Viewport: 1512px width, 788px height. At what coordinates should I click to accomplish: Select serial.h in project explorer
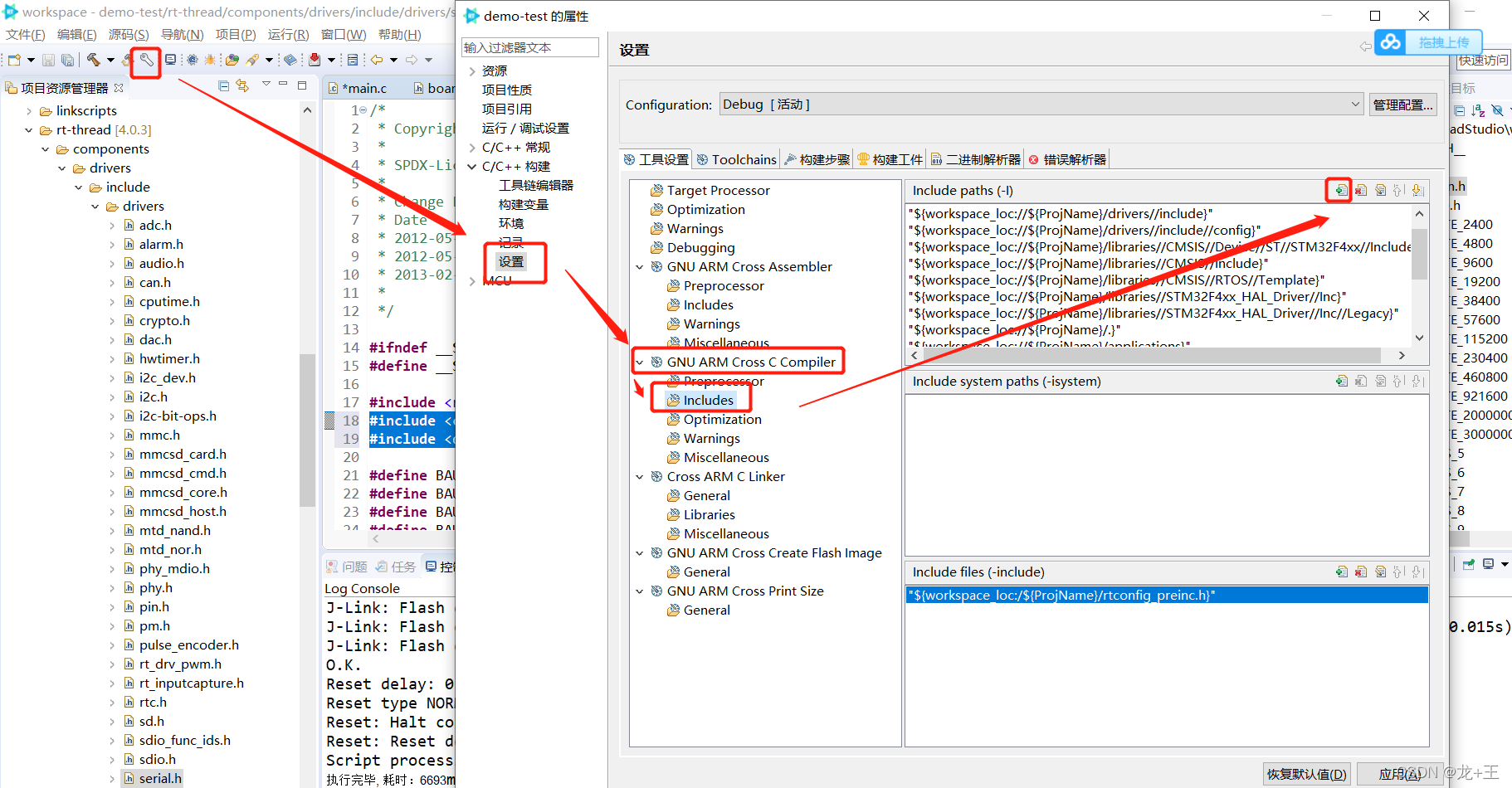(160, 779)
